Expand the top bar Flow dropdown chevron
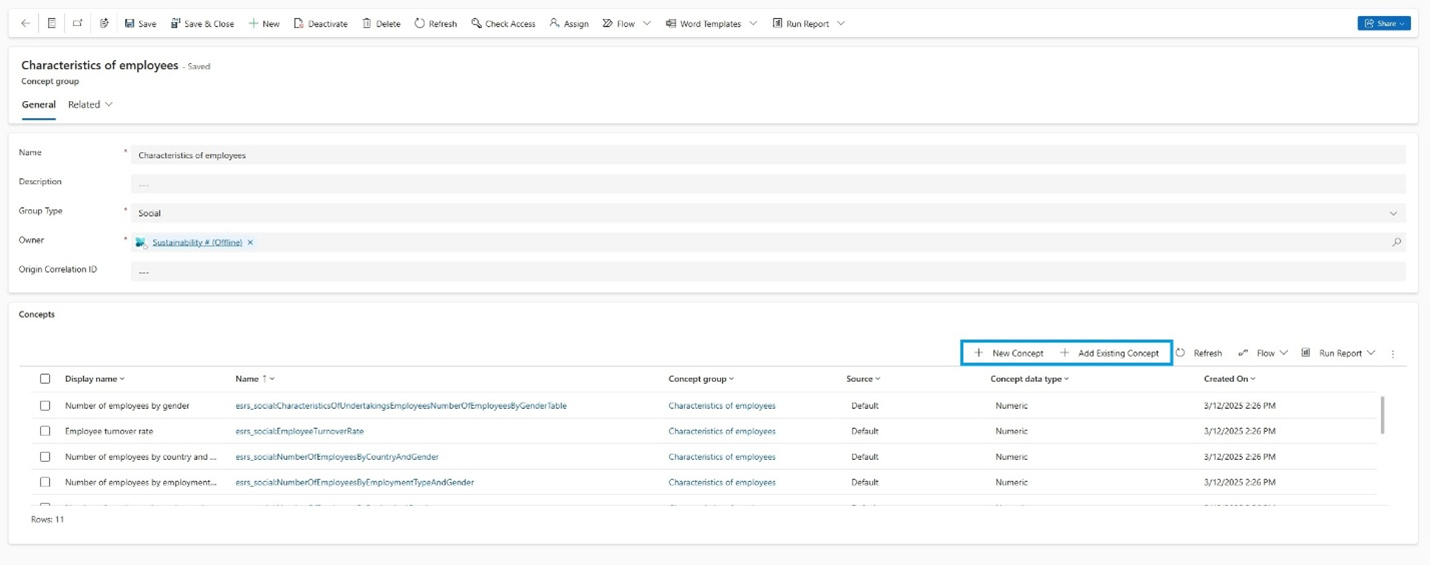 647,23
